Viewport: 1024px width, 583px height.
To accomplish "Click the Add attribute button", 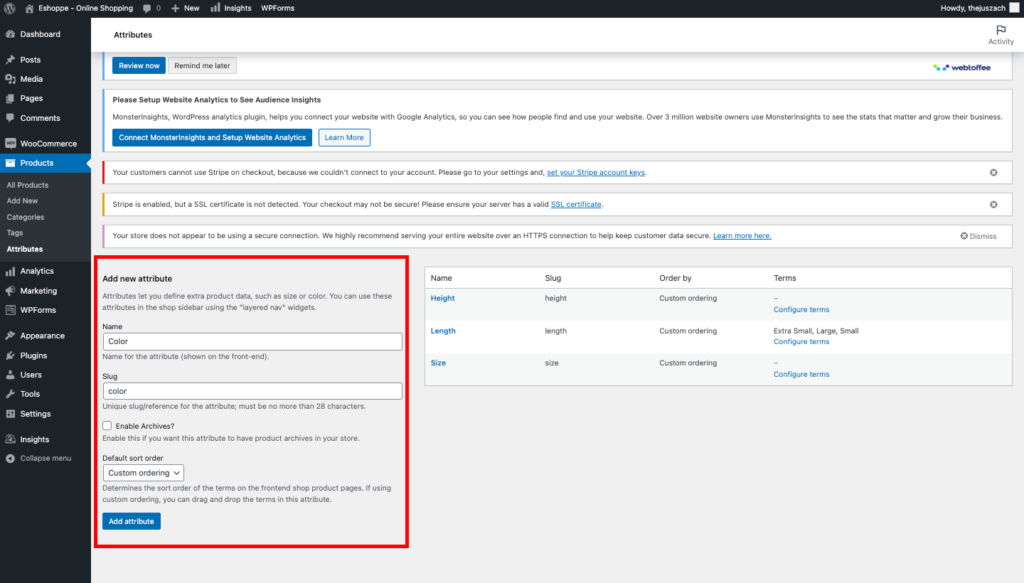I will click(x=131, y=521).
